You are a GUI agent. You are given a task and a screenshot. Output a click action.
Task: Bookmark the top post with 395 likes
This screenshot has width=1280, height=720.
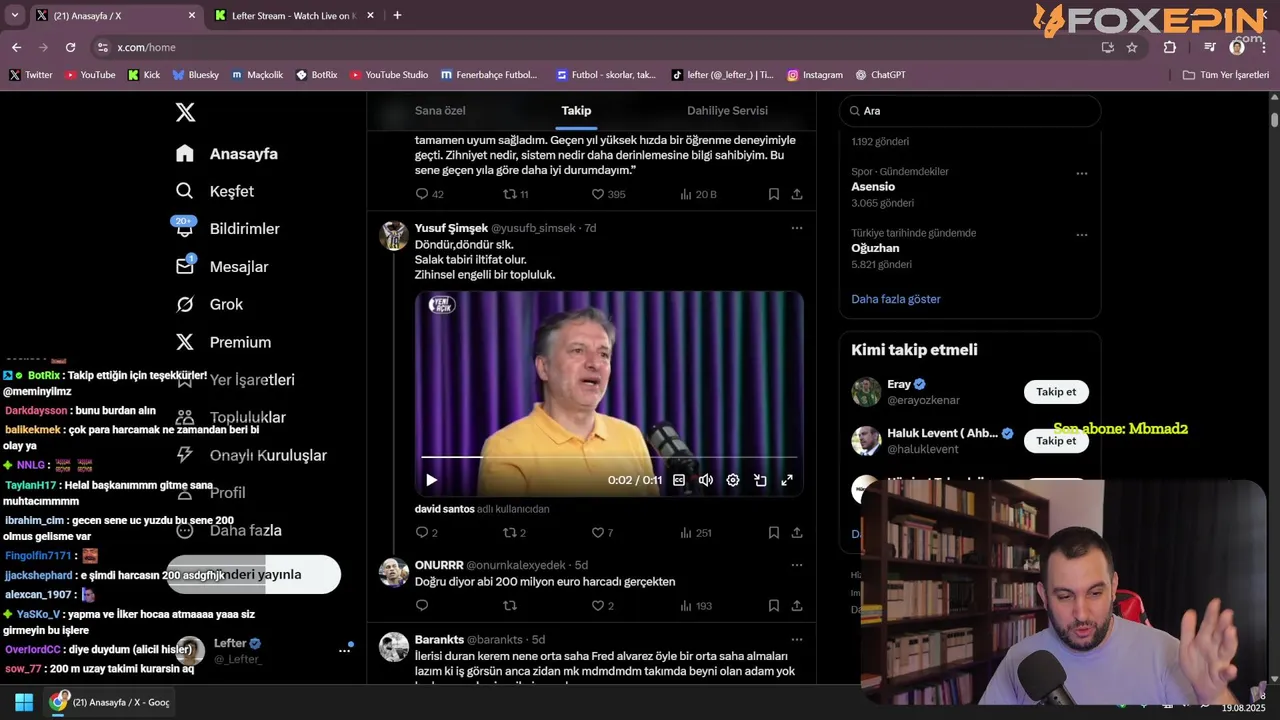pyautogui.click(x=774, y=194)
